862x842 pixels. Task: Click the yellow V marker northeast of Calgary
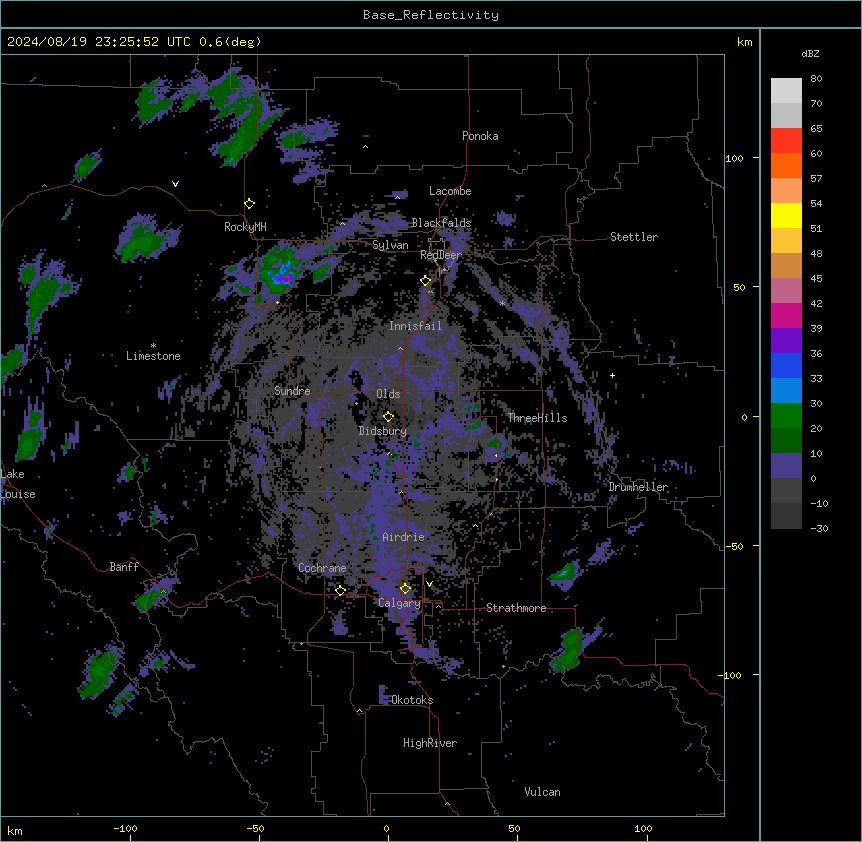click(429, 584)
